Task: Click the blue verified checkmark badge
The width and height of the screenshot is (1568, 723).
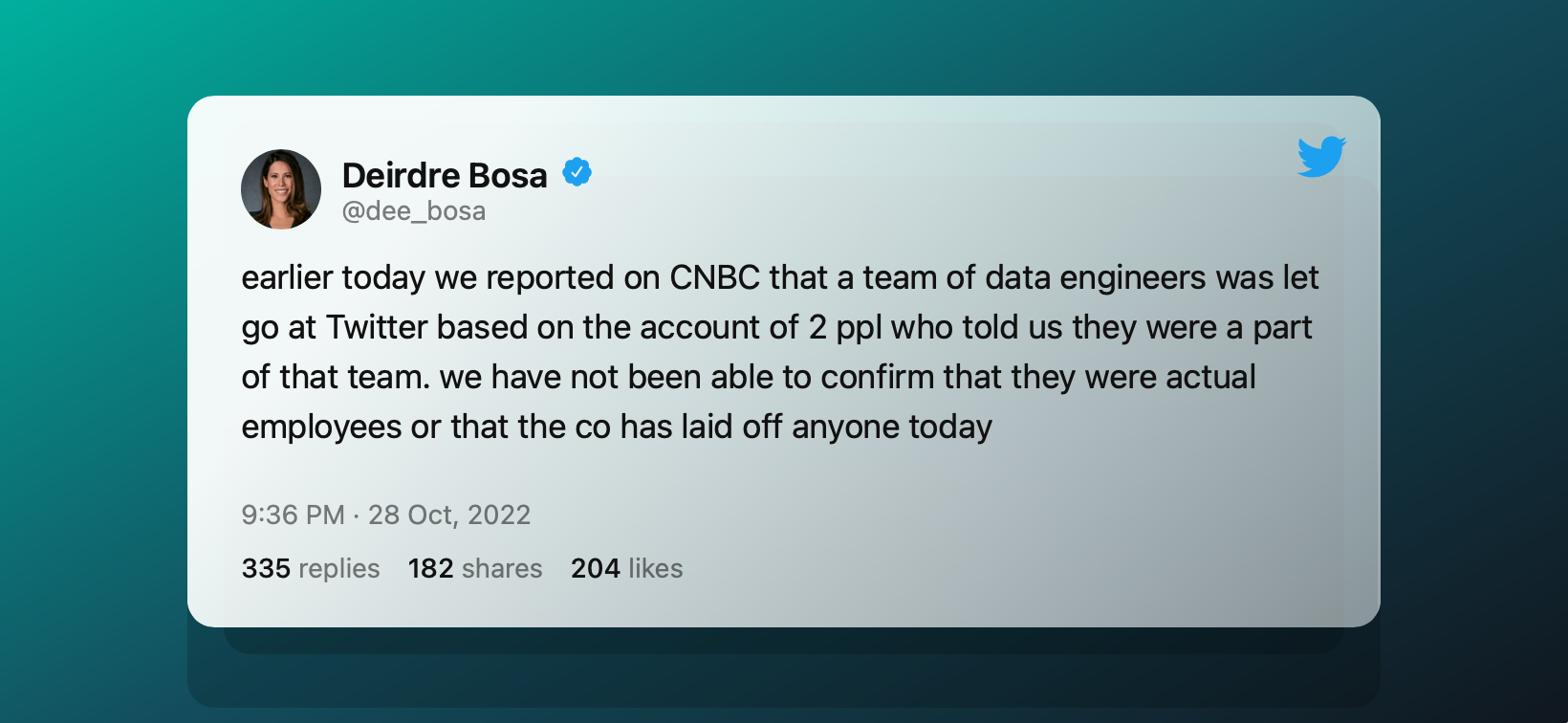Action: 577,173
